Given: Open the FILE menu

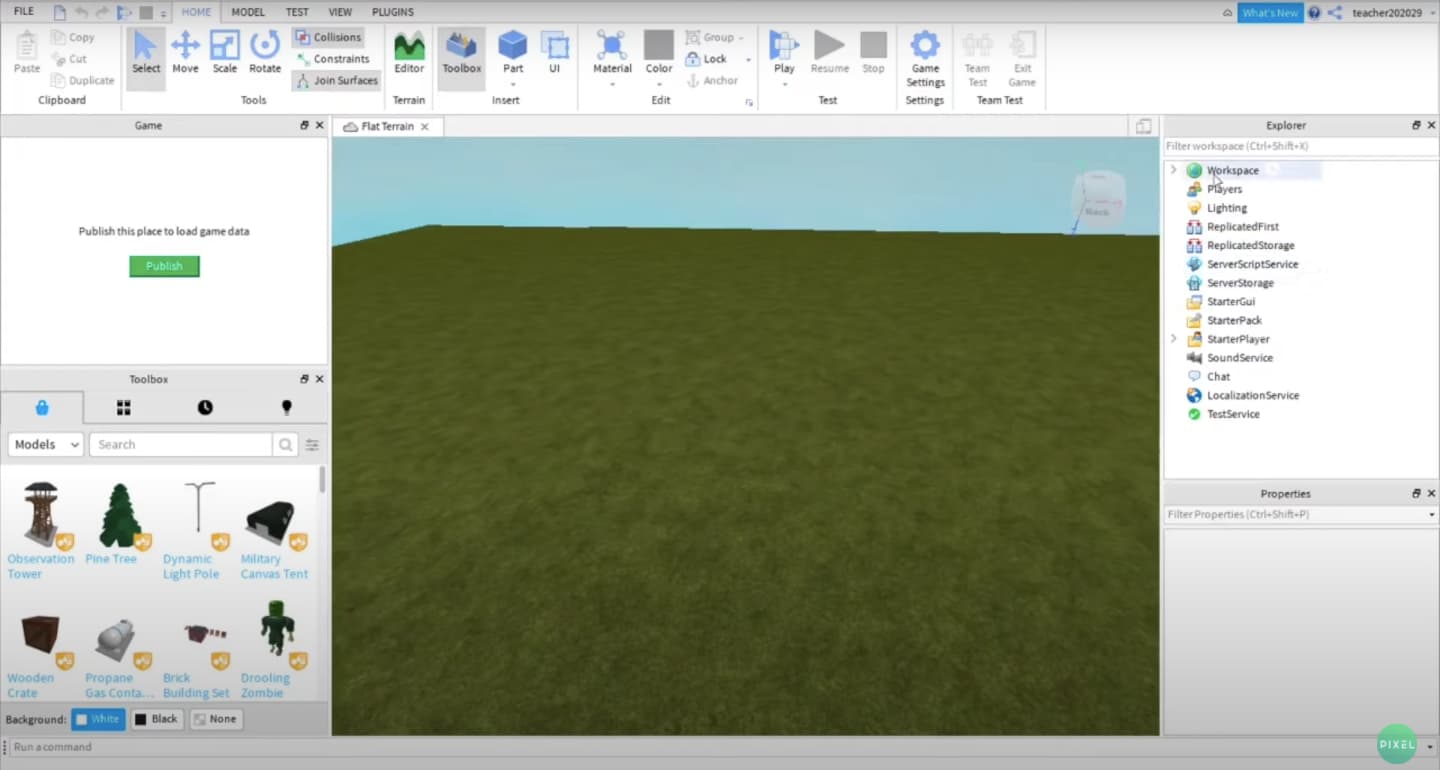Looking at the screenshot, I should [24, 12].
